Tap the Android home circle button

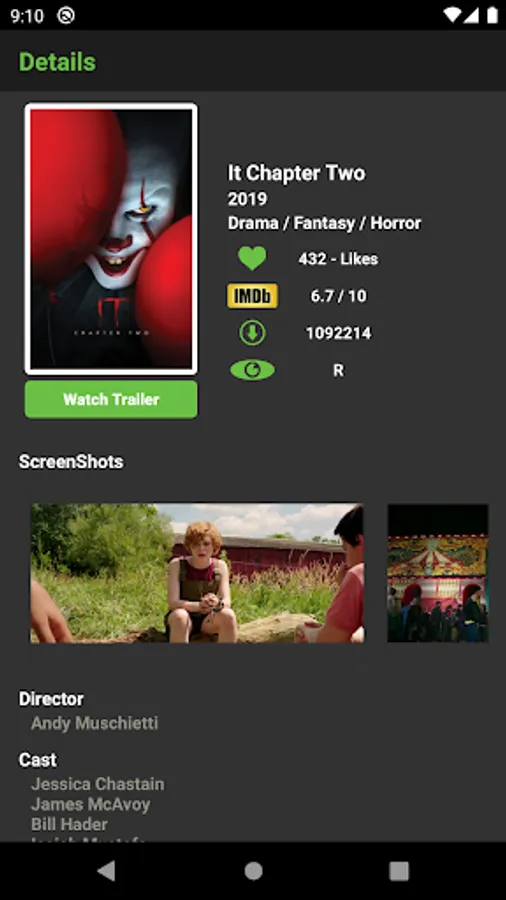click(x=253, y=871)
